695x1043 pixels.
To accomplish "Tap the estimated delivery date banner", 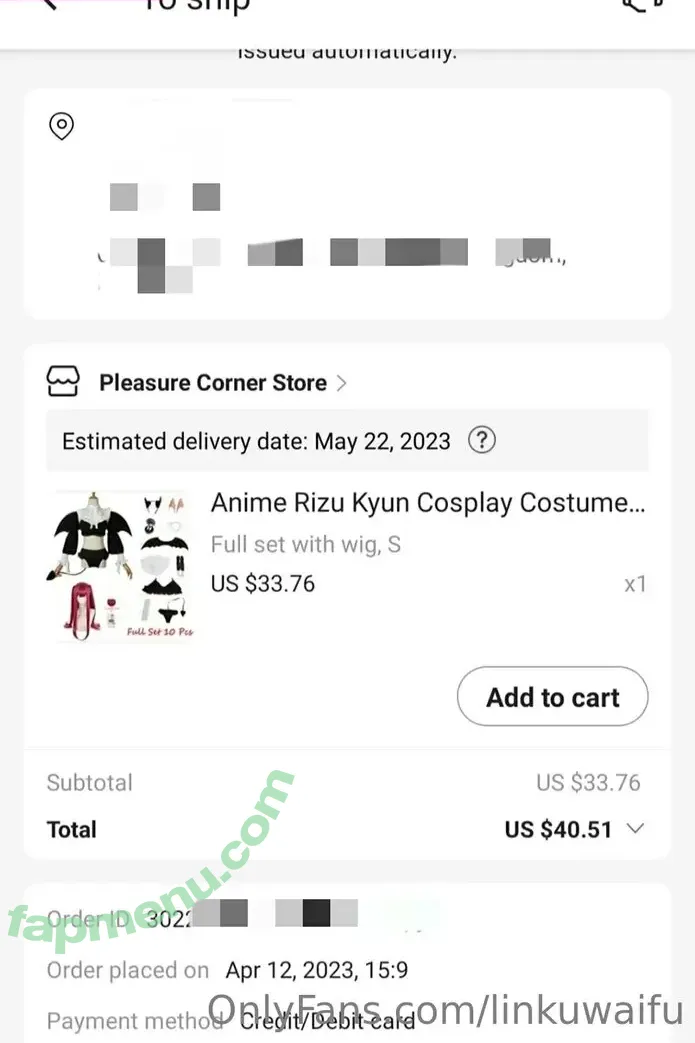I will click(x=256, y=441).
